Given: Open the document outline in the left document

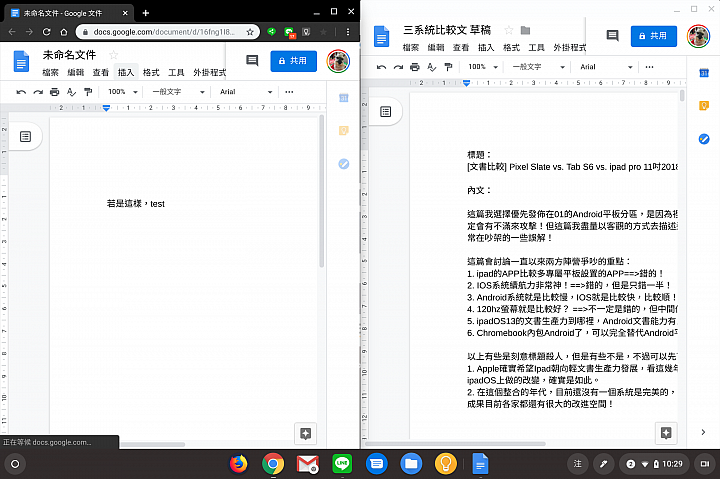Looking at the screenshot, I should (26, 135).
